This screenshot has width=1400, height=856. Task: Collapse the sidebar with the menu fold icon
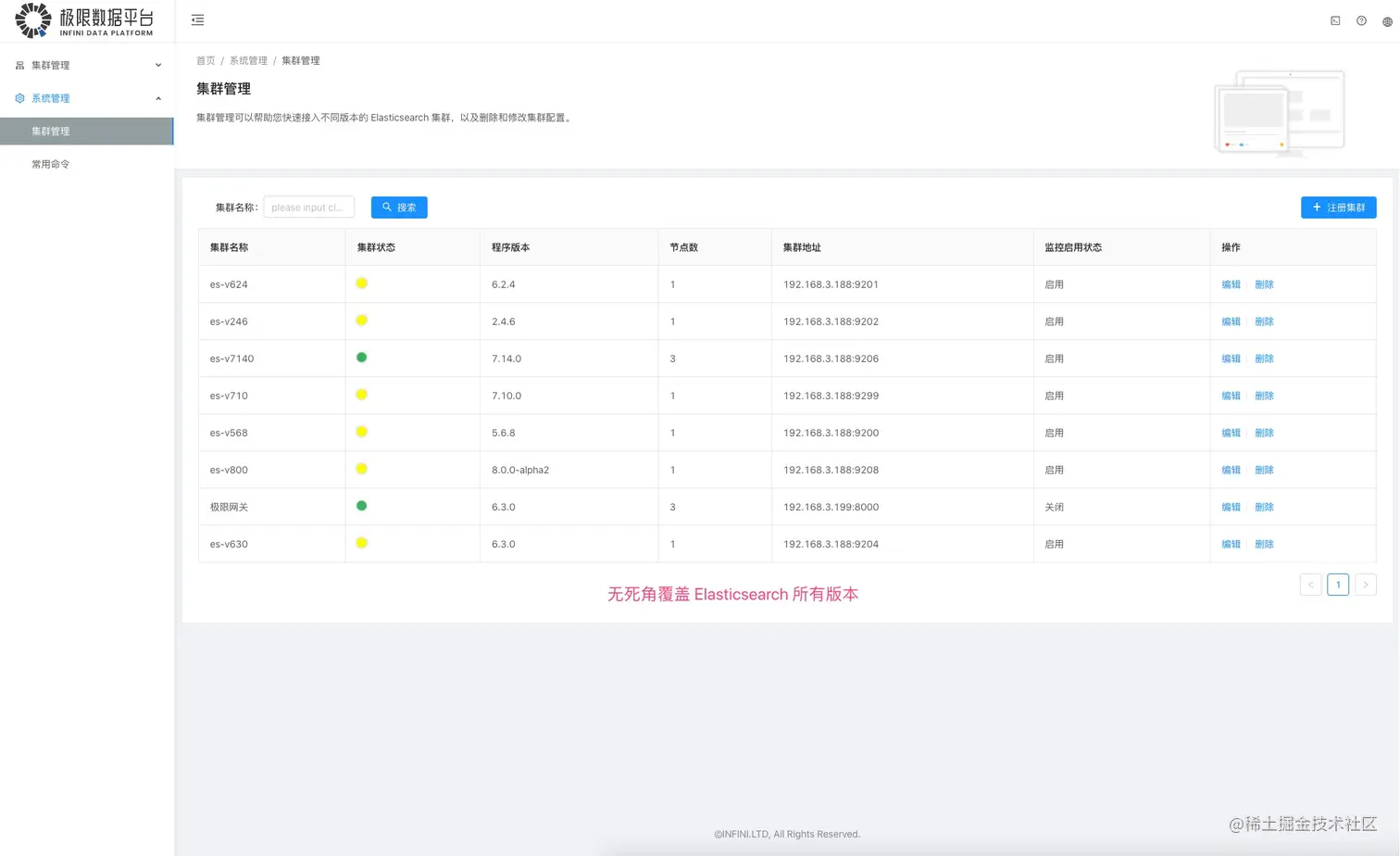[197, 19]
